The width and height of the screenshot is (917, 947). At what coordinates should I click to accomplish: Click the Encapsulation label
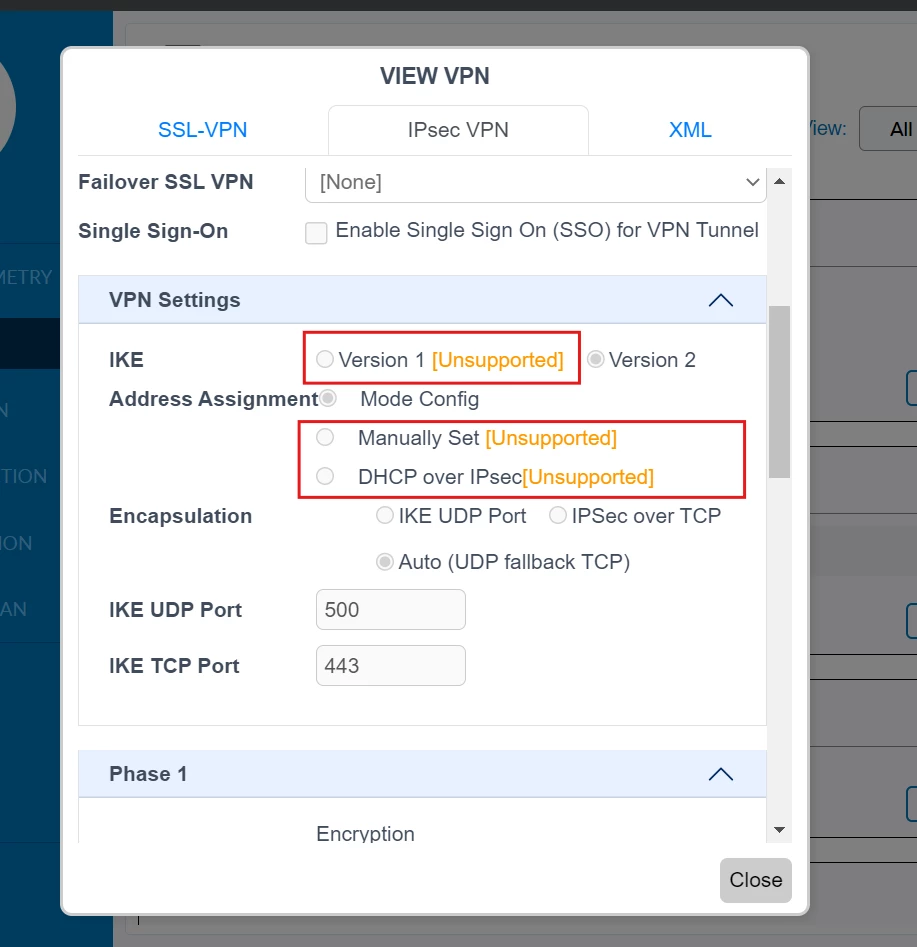pos(181,516)
